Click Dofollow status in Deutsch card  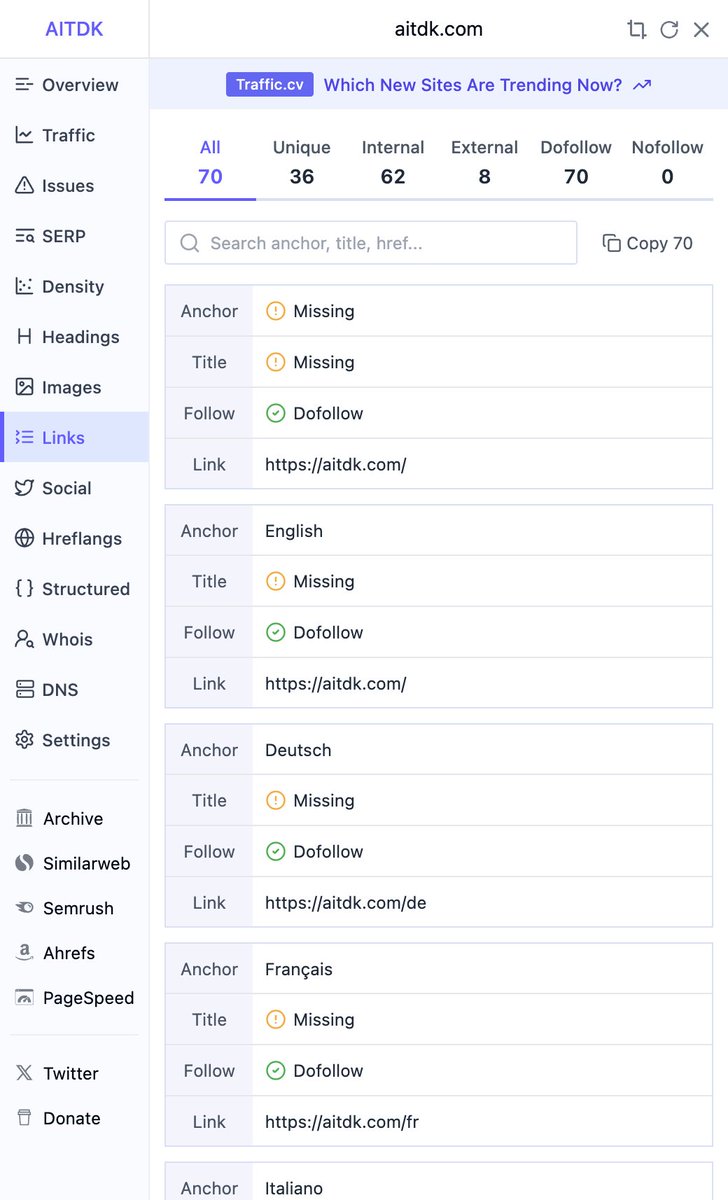(x=314, y=851)
